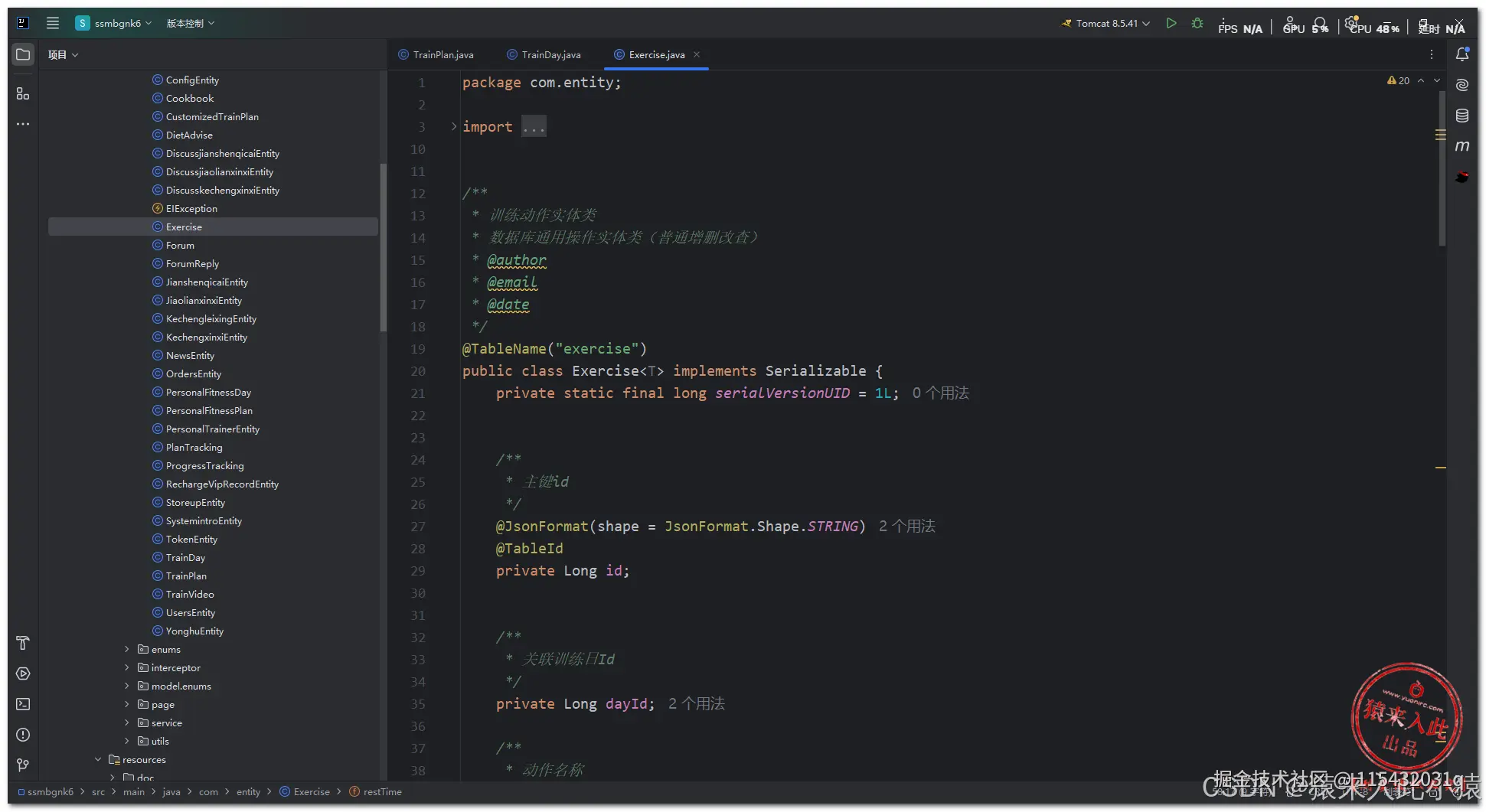Close the Exercise.java tab
1486x812 pixels.
tap(697, 54)
